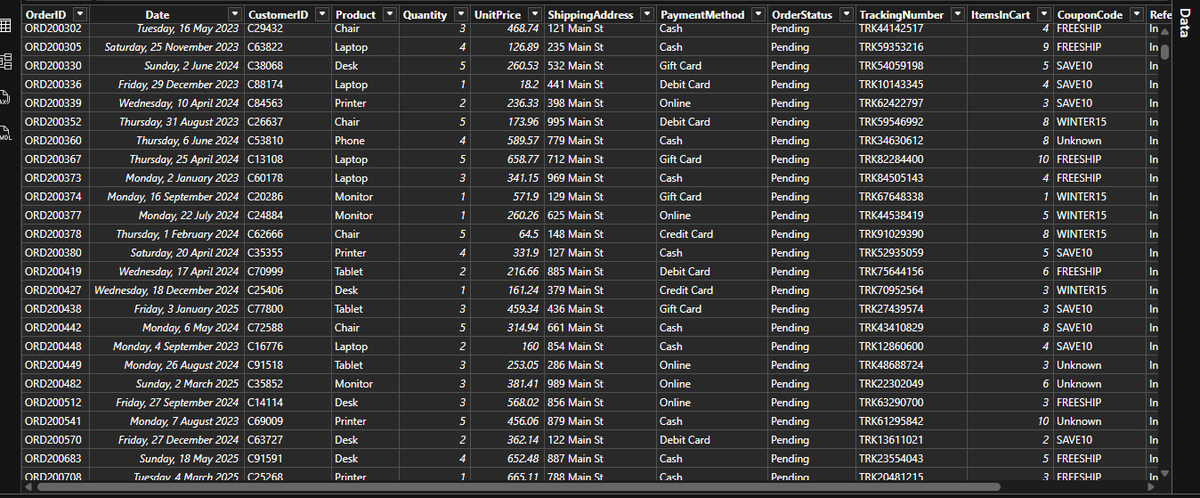Select the TrackingNumber column header

[x=901, y=15]
